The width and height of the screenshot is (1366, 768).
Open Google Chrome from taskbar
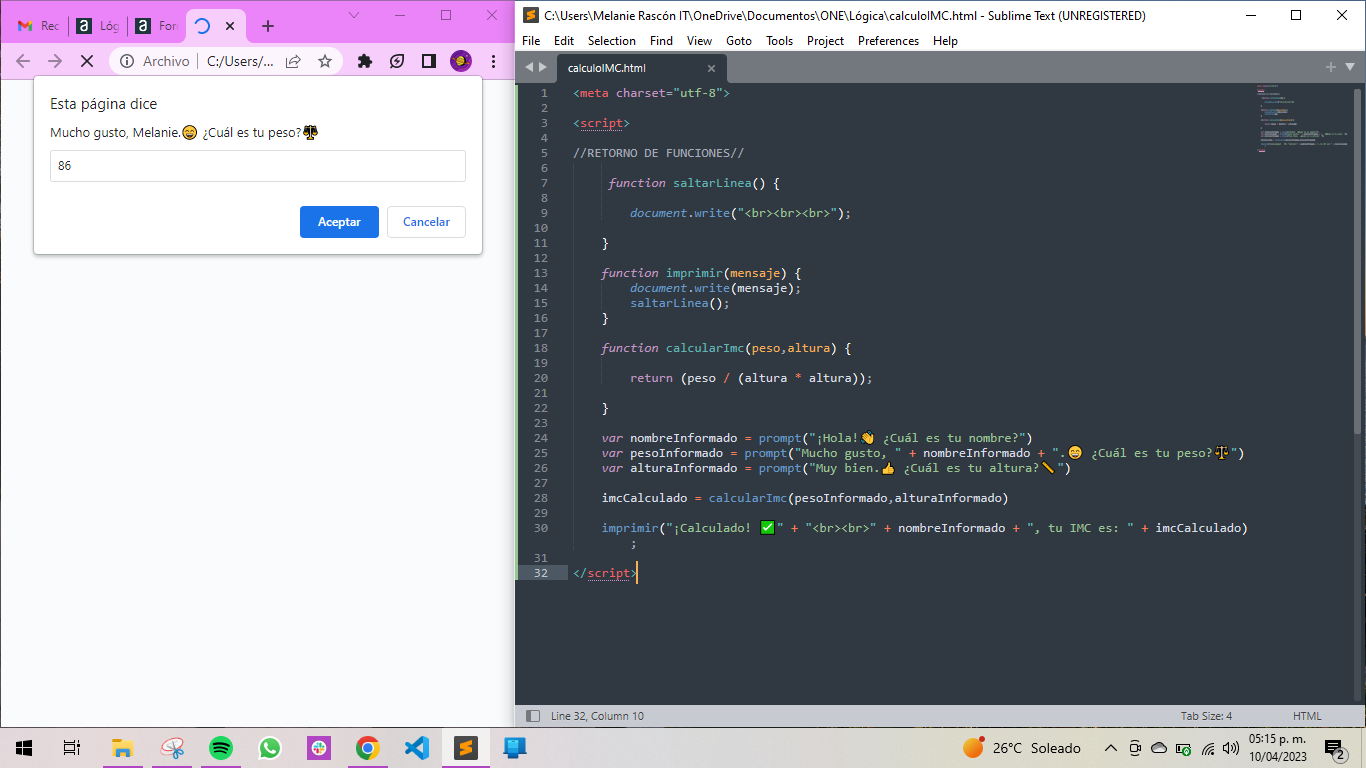[x=368, y=748]
